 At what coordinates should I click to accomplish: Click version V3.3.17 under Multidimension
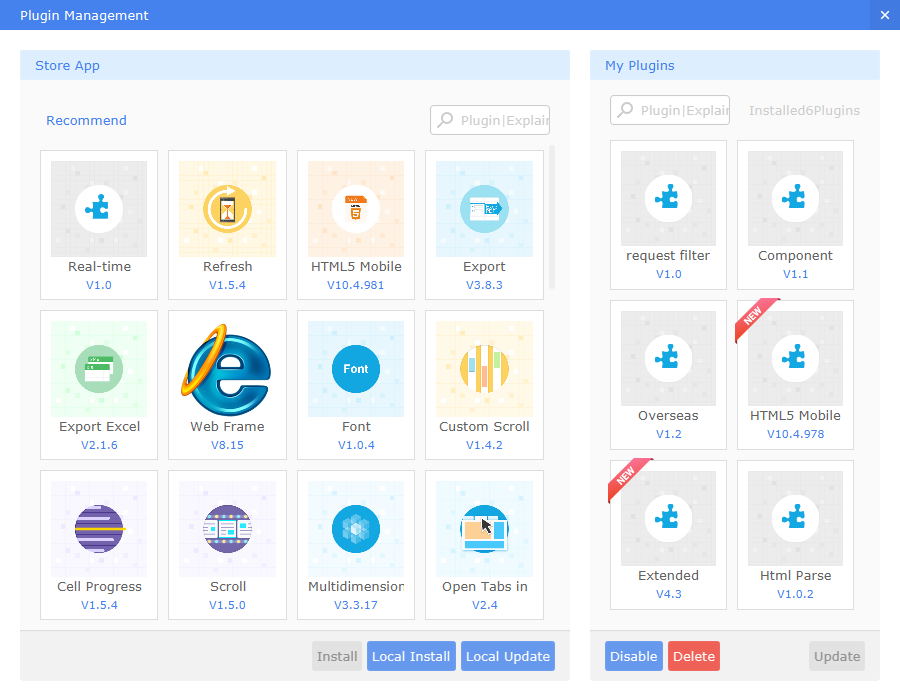[356, 605]
